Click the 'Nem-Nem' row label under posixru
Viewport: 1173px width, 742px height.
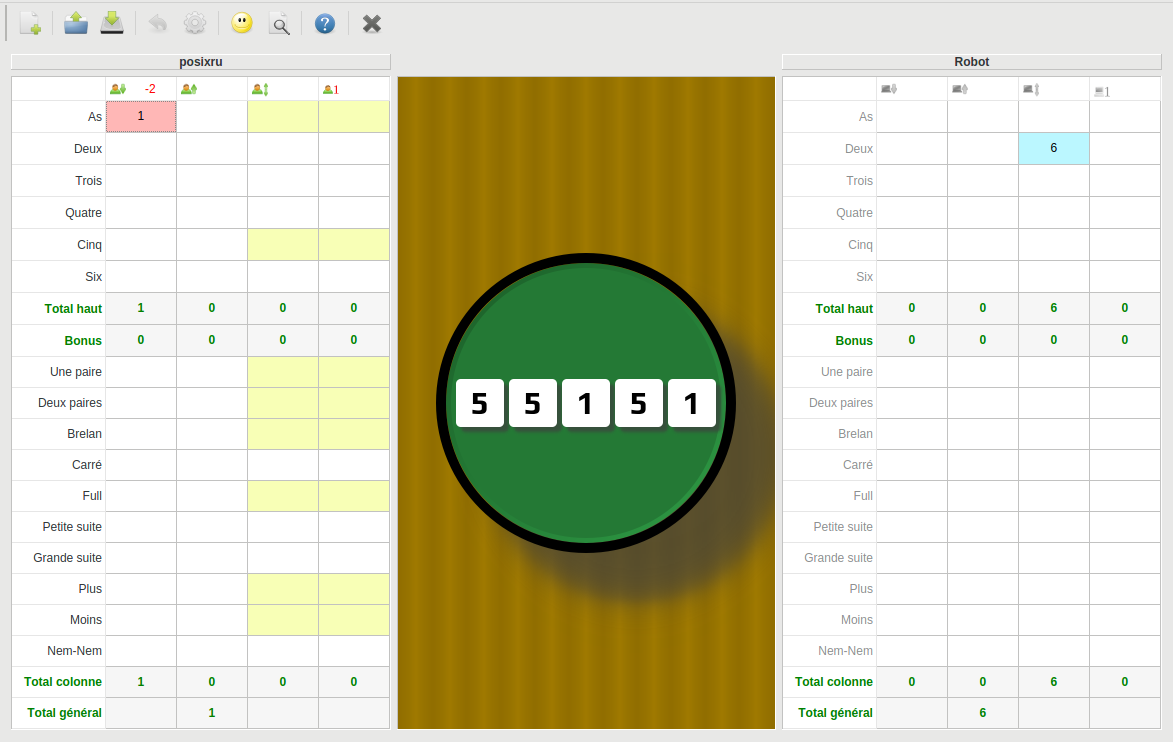coord(74,651)
